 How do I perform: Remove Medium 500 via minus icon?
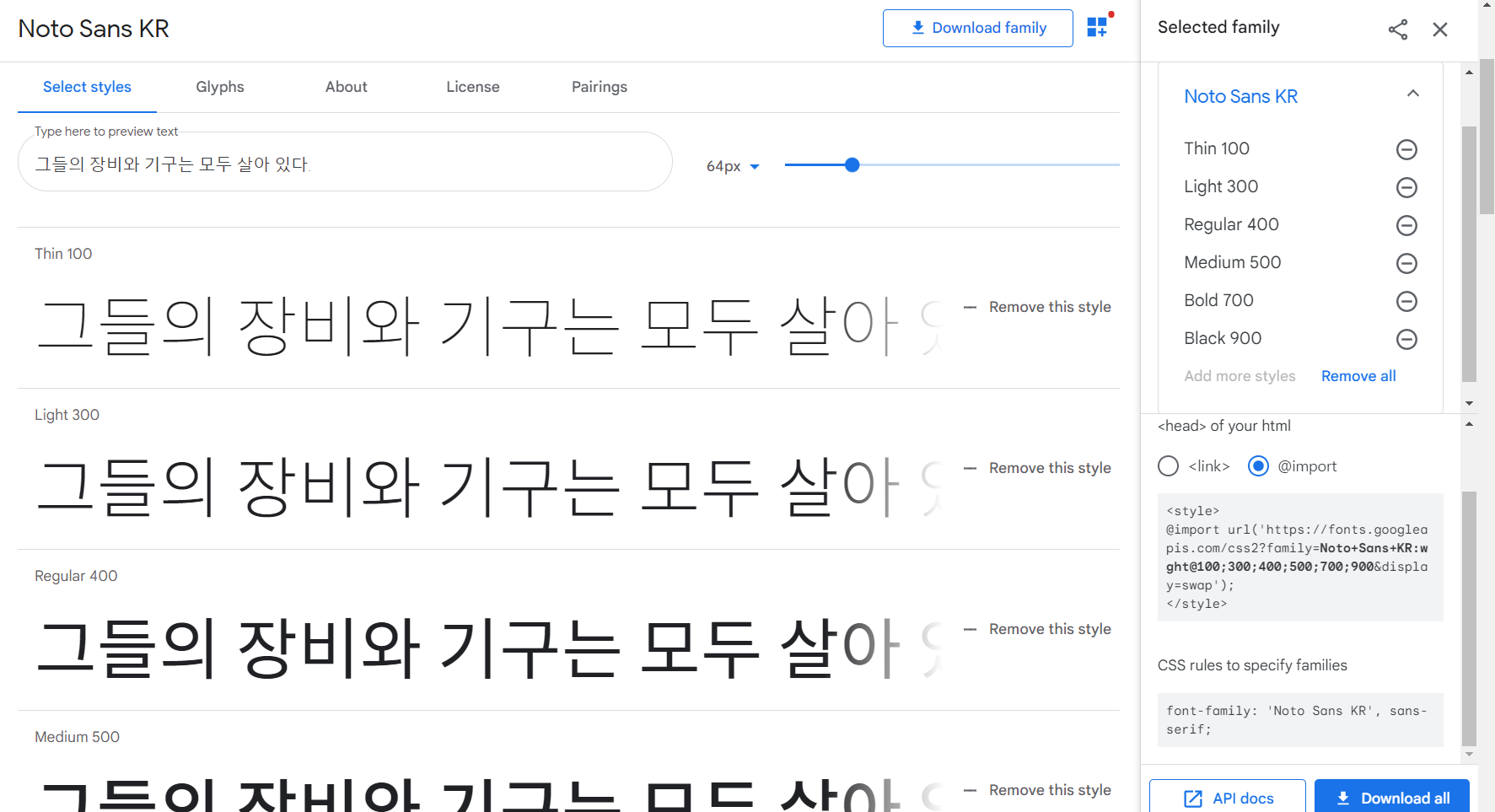pyautogui.click(x=1406, y=263)
